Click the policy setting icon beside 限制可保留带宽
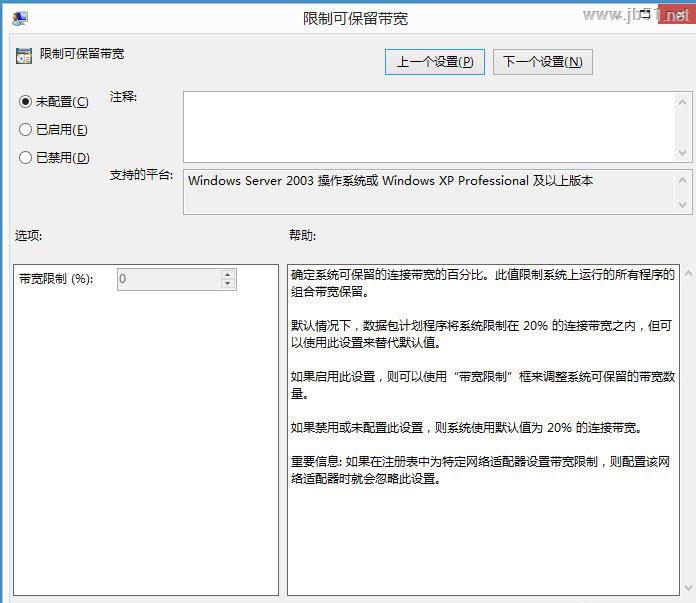696x603 pixels. [24, 56]
